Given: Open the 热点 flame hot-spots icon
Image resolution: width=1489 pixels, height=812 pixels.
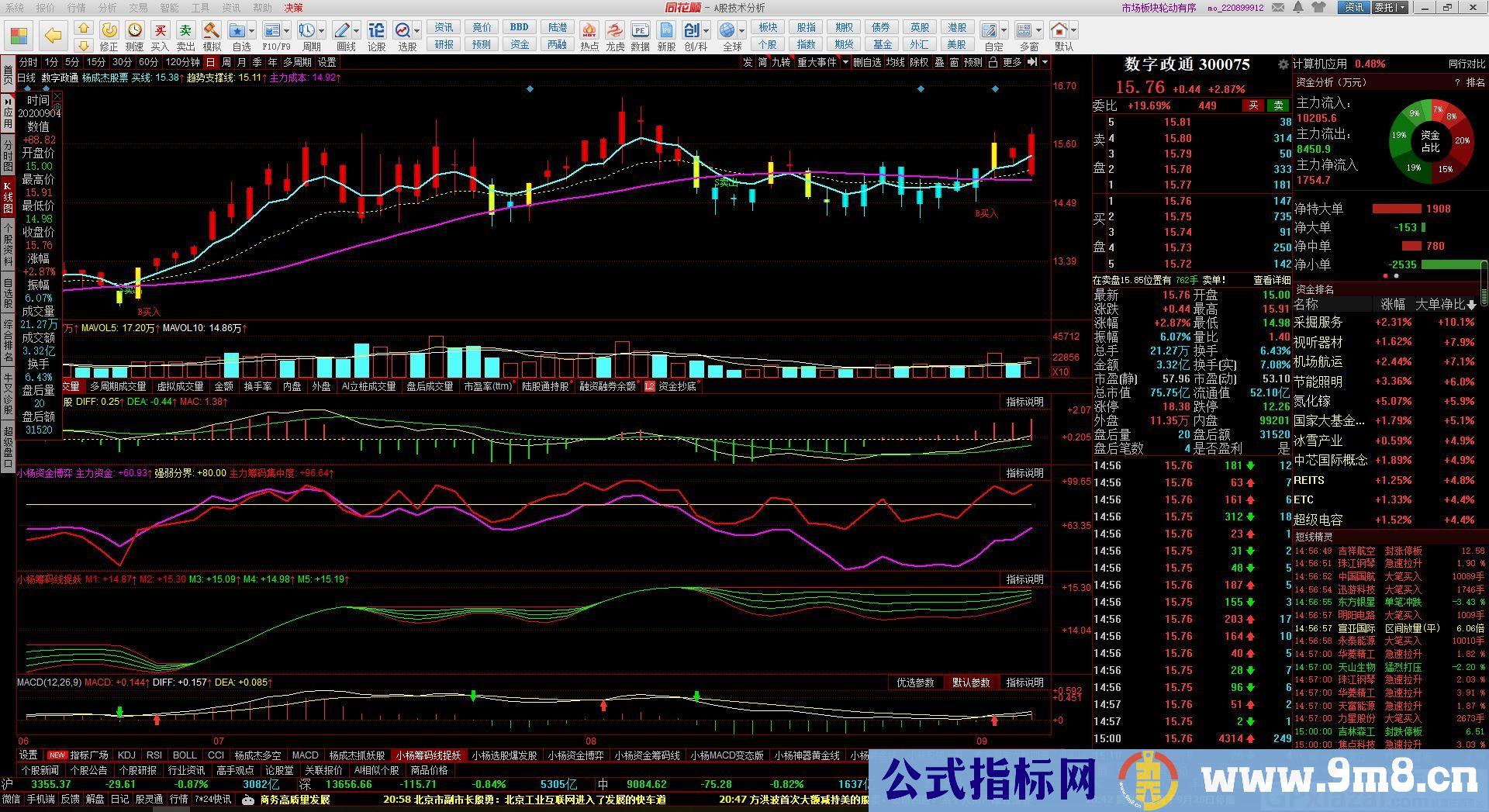Looking at the screenshot, I should click(589, 31).
